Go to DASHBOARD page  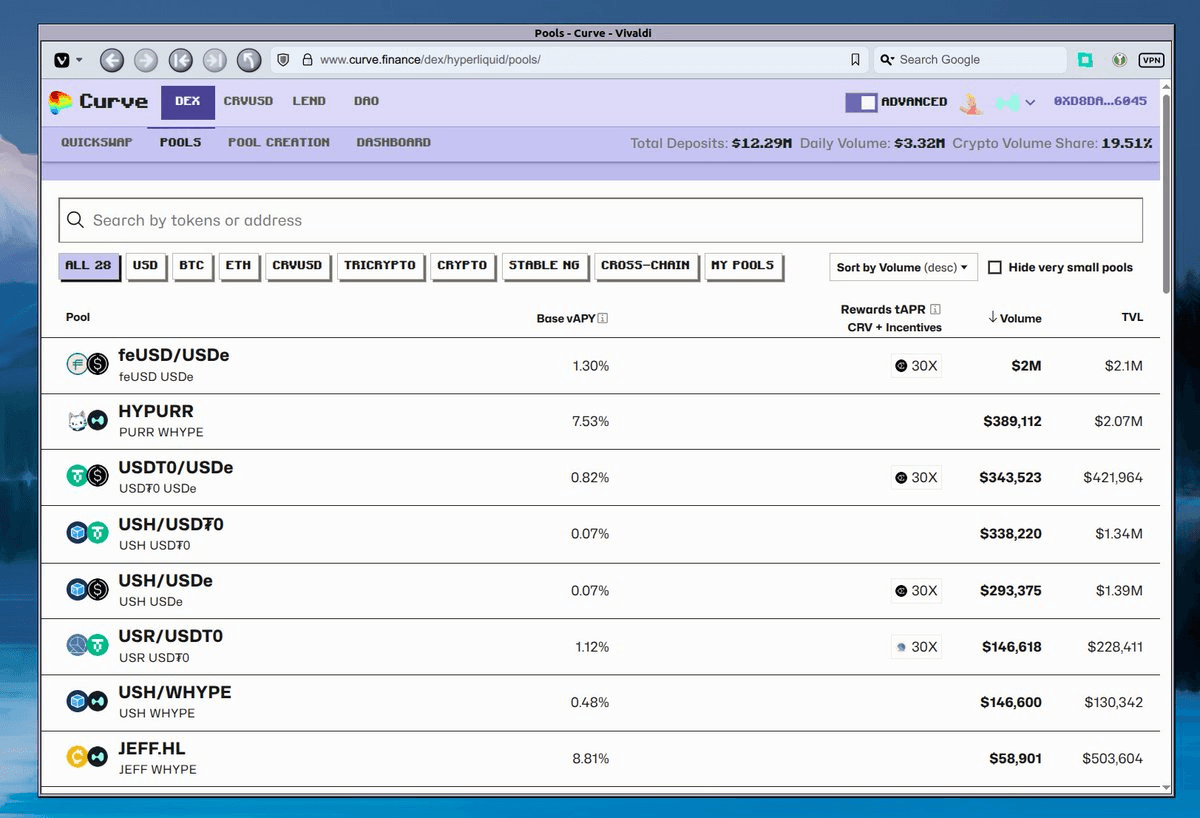coord(394,143)
